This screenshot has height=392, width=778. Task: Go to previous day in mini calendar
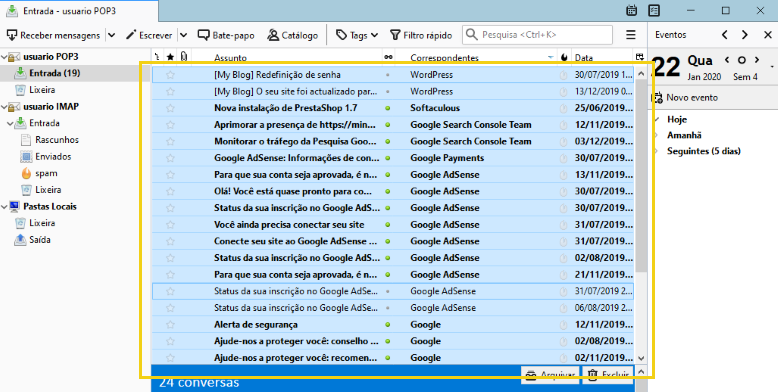727,60
